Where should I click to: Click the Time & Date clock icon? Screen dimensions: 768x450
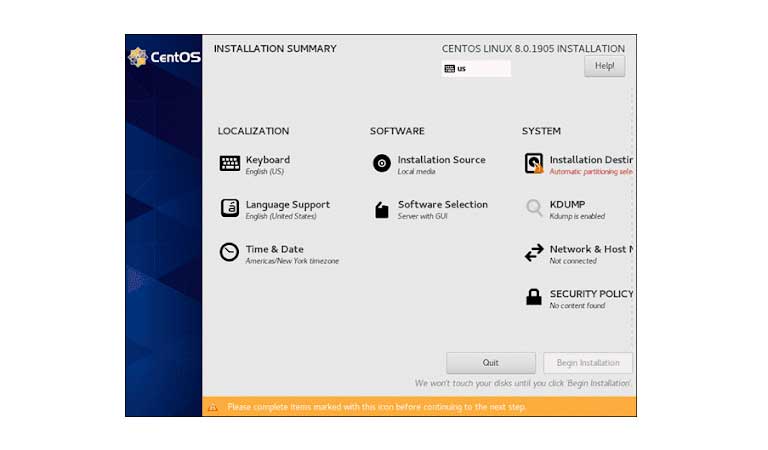pyautogui.click(x=229, y=253)
